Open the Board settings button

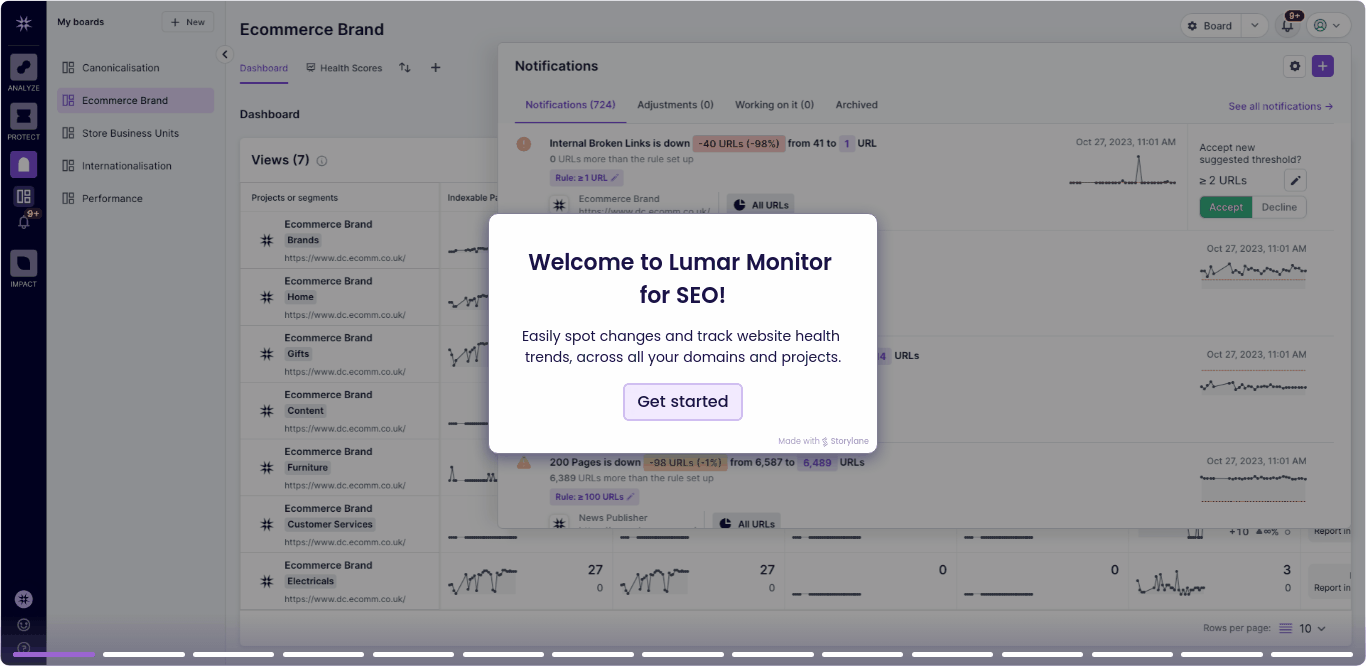tap(1210, 26)
